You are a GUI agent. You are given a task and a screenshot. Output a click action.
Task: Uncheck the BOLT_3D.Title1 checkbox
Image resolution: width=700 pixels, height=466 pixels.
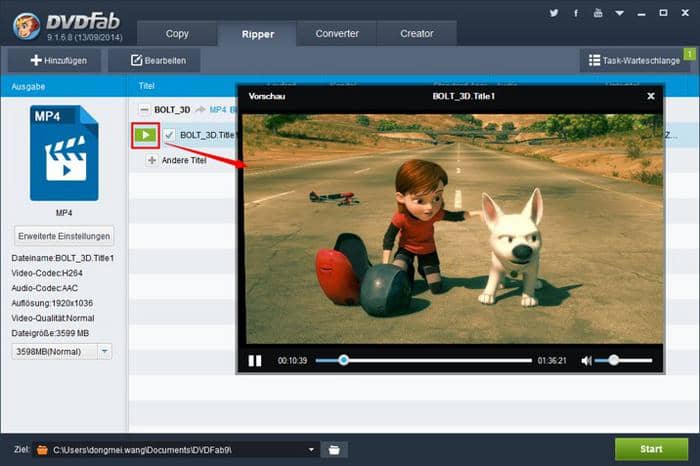pyautogui.click(x=169, y=135)
